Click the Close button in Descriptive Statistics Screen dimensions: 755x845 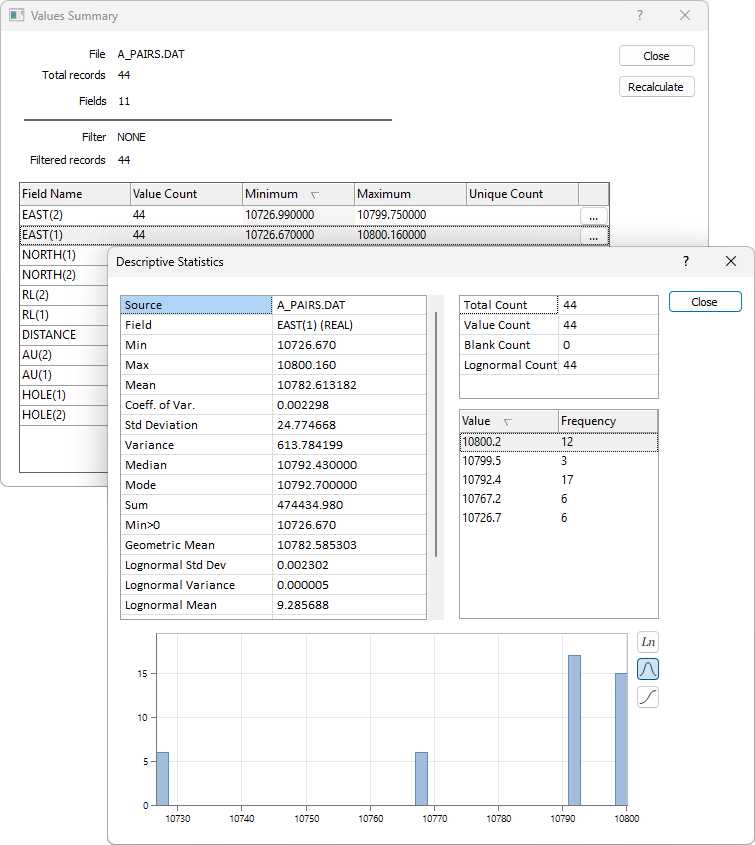click(x=705, y=302)
